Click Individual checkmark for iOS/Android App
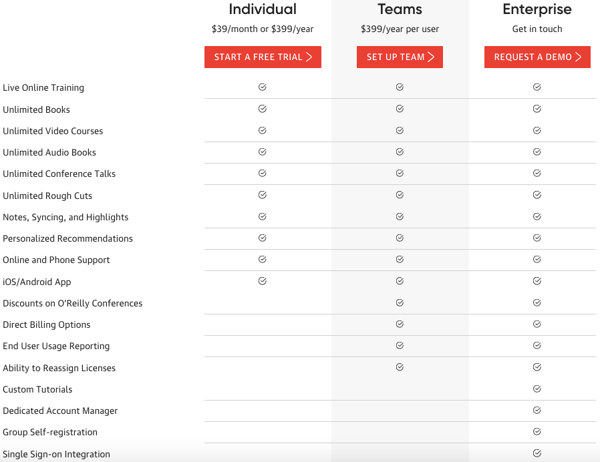Viewport: 600px width, 462px height. click(x=262, y=281)
